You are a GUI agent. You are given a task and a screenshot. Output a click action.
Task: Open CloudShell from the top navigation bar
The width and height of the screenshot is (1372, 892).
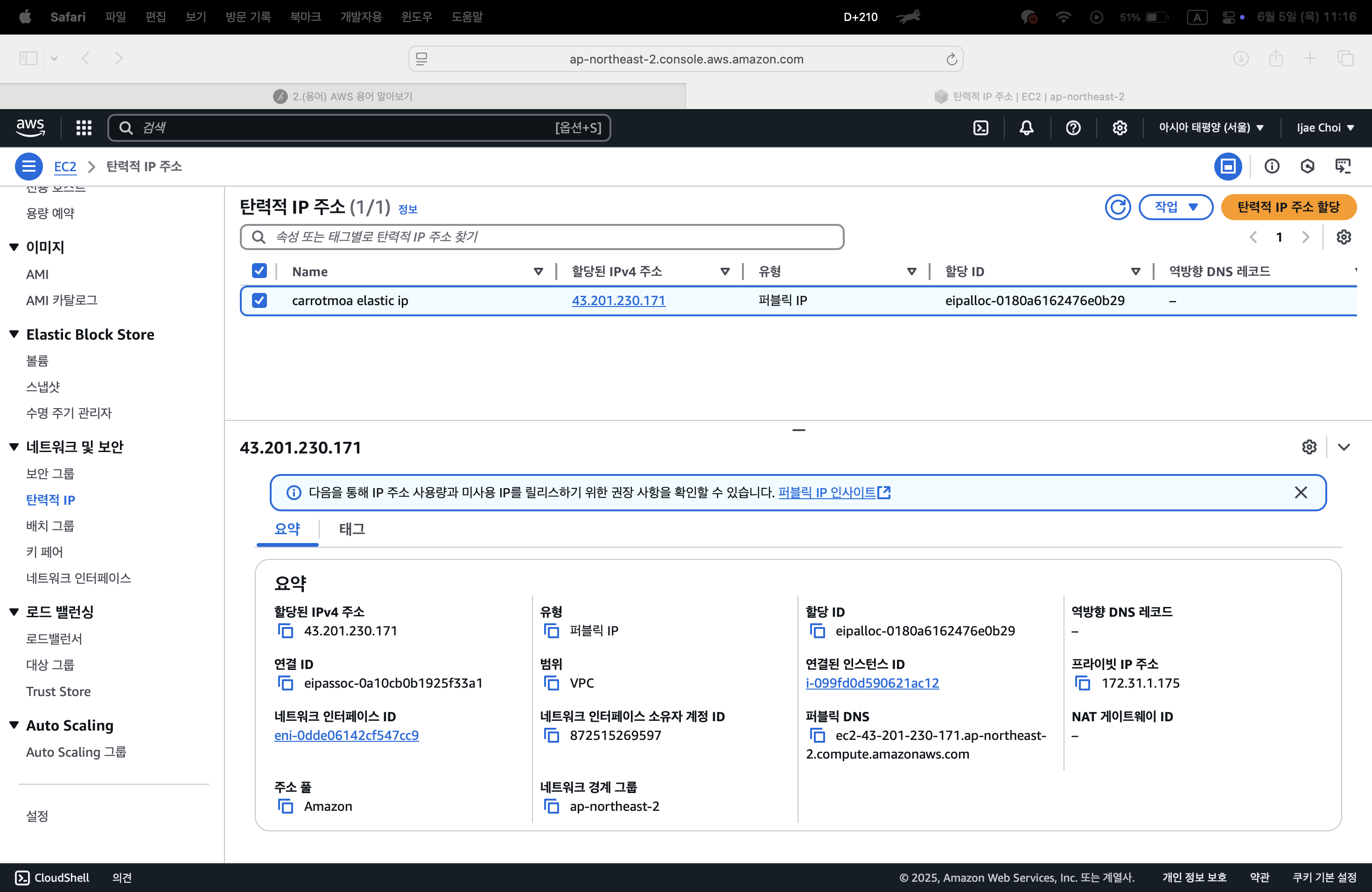pos(980,127)
